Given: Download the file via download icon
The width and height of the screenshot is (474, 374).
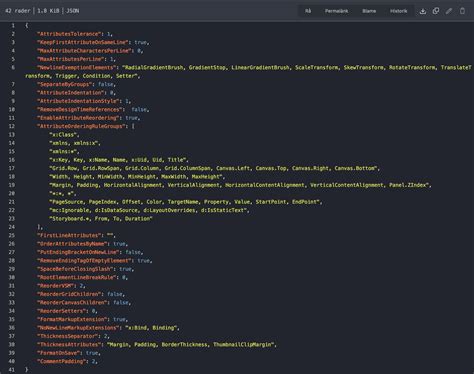Looking at the screenshot, I should coord(423,11).
